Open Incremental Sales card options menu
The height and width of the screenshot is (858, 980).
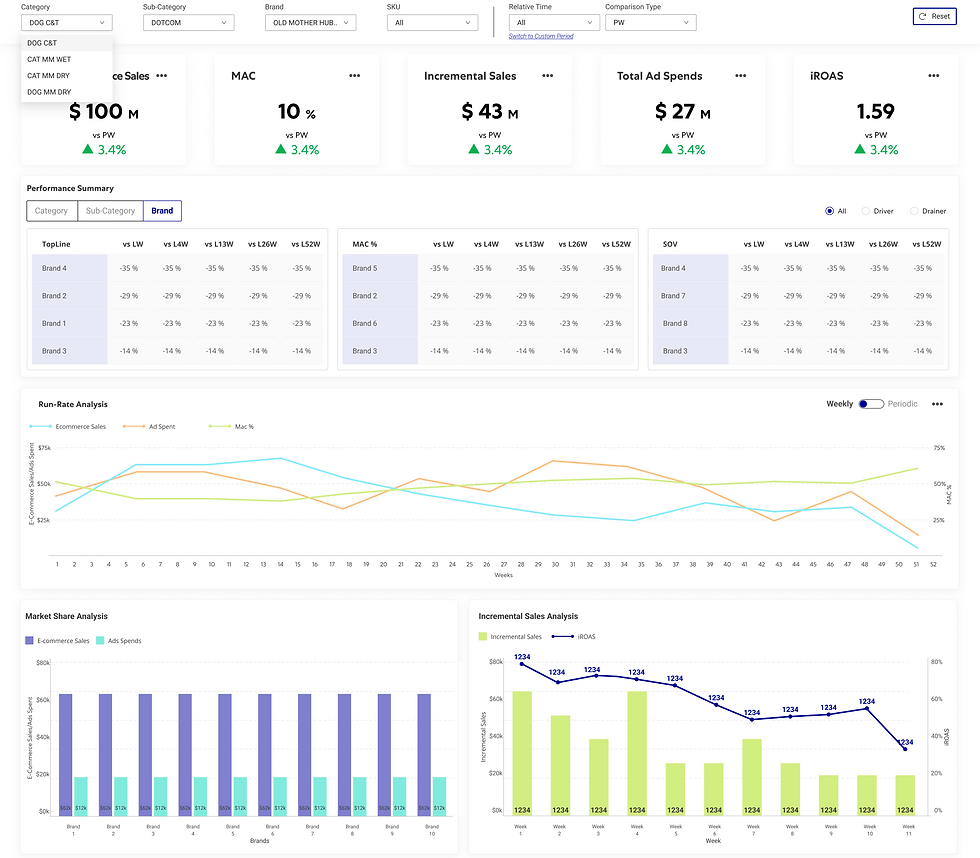pos(548,76)
